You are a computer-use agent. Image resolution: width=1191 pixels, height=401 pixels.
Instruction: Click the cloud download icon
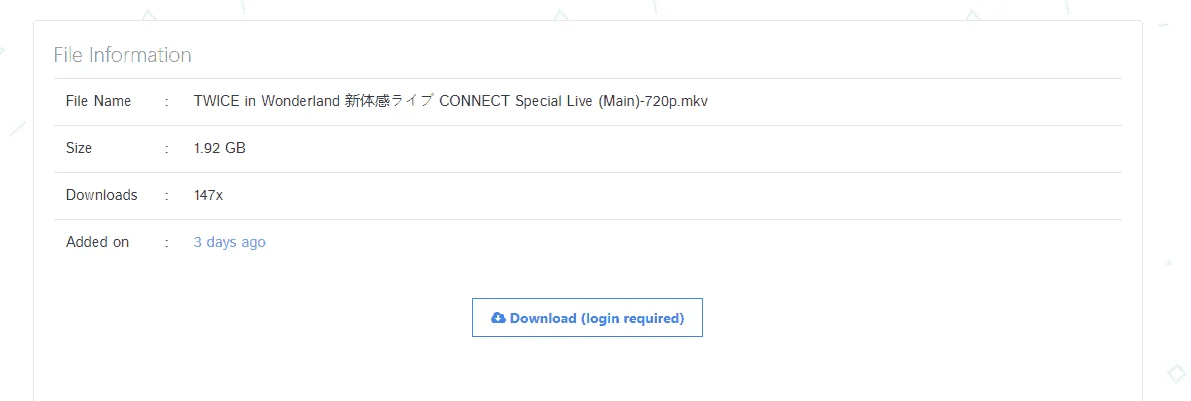(x=499, y=318)
